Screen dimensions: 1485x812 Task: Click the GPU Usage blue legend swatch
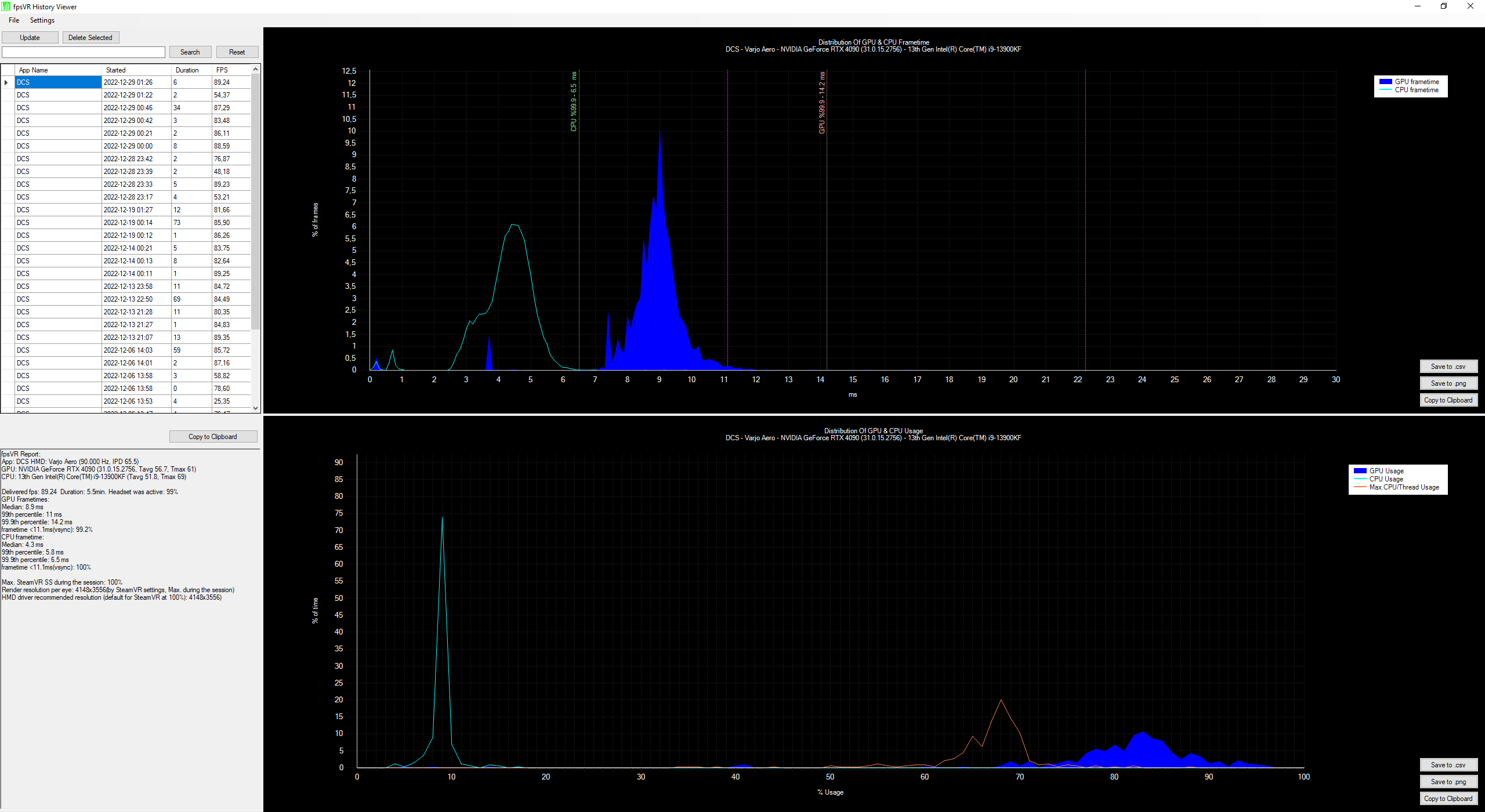[x=1360, y=471]
